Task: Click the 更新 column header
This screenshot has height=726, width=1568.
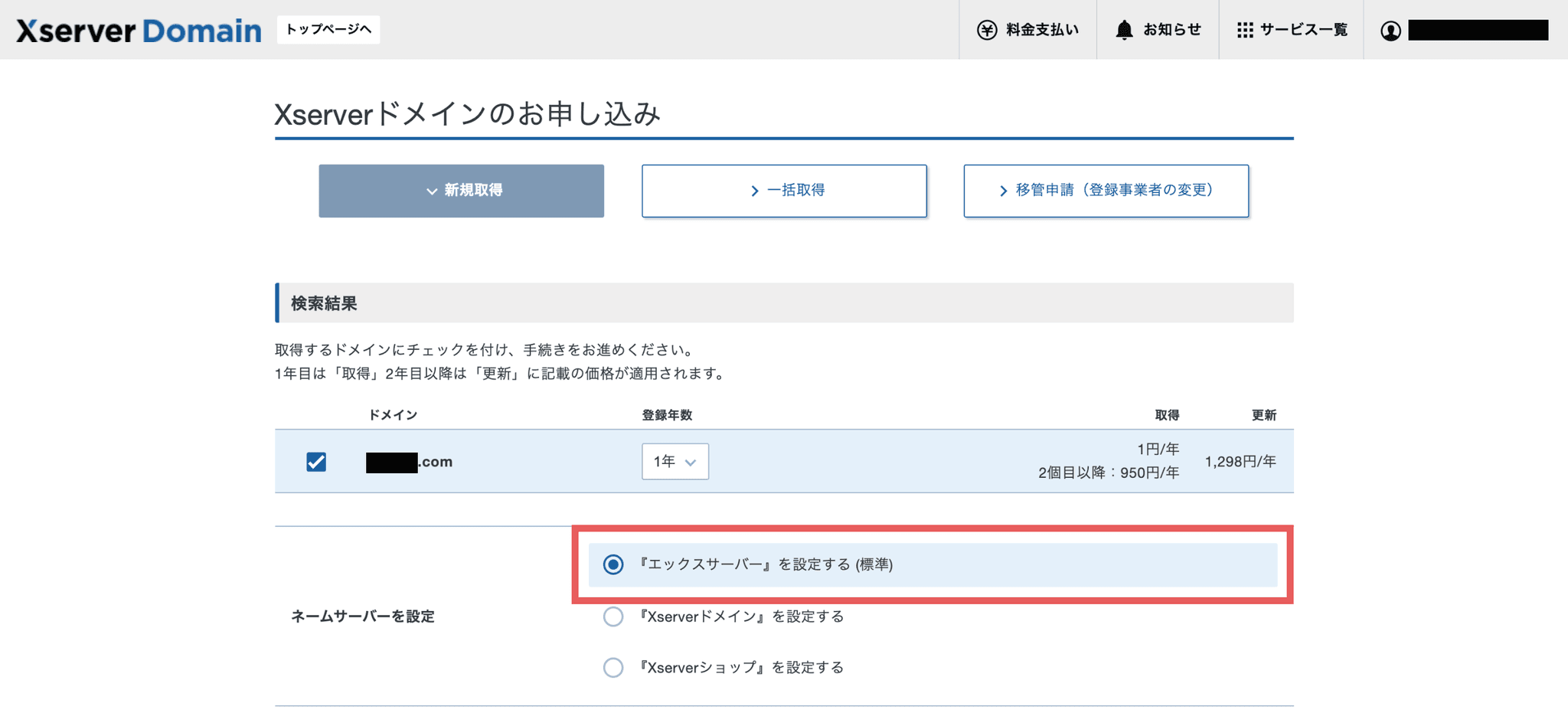Action: coord(1264,415)
